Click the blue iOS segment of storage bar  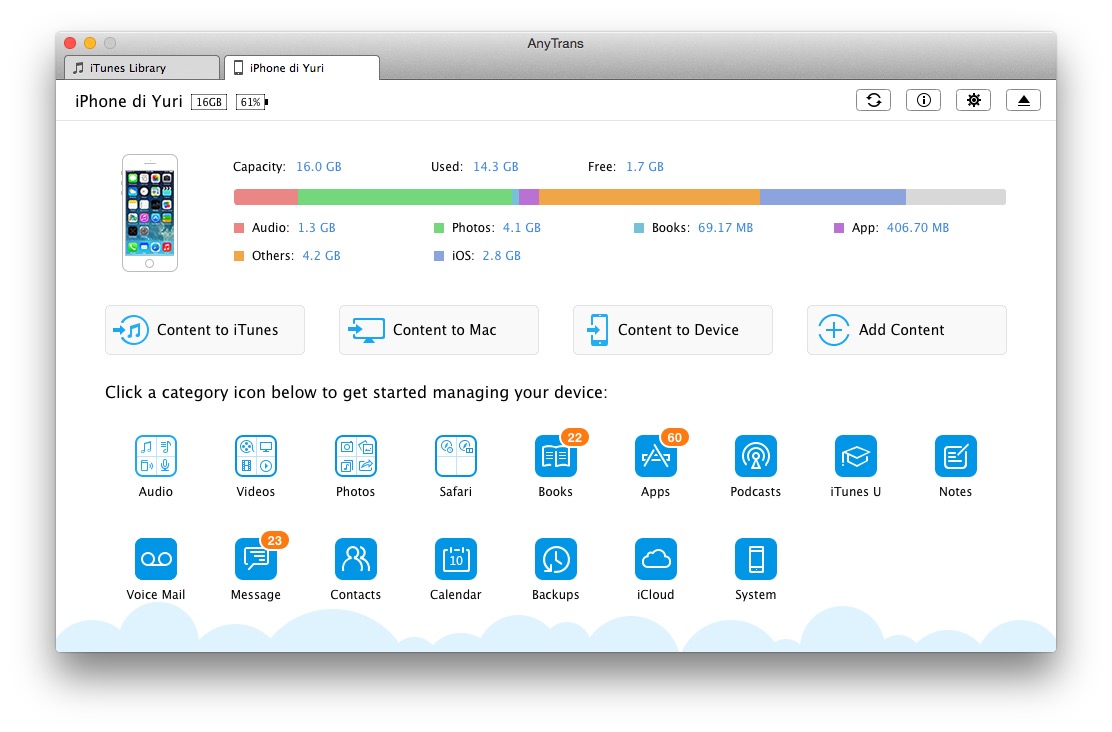pos(833,197)
